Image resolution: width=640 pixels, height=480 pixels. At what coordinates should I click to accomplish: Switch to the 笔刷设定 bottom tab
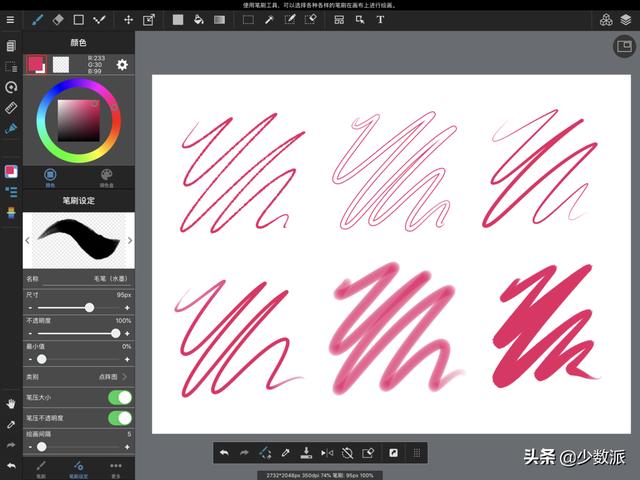[x=78, y=469]
